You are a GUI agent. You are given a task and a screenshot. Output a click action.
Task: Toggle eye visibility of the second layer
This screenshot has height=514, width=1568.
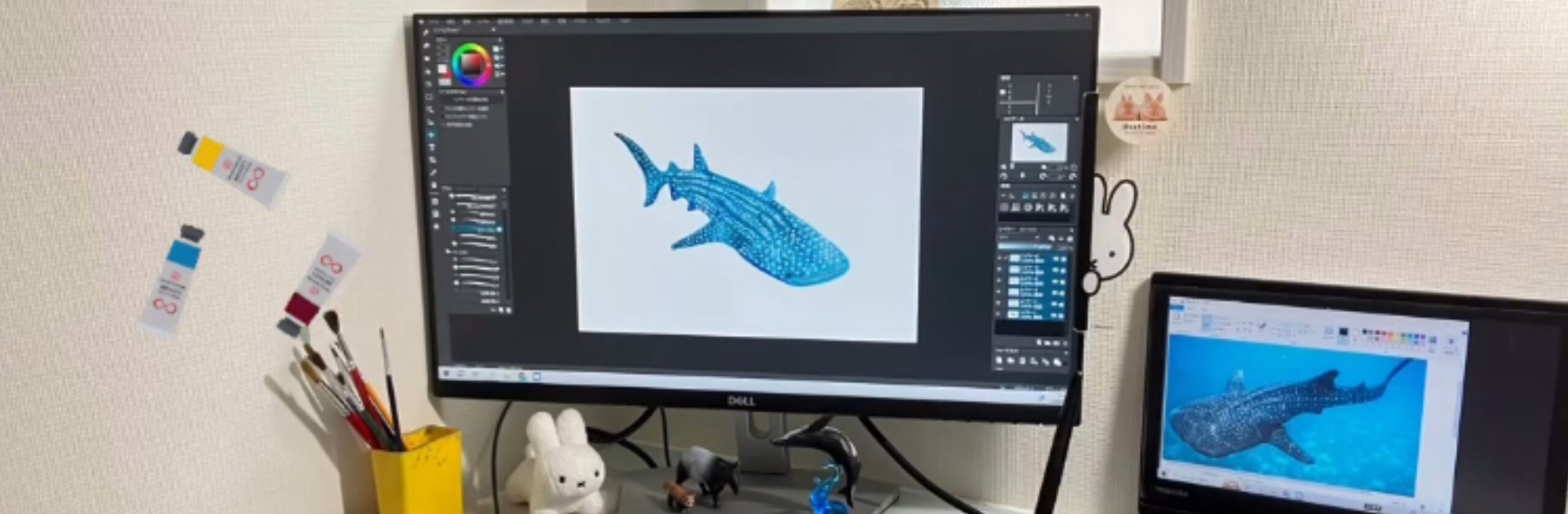(1000, 269)
